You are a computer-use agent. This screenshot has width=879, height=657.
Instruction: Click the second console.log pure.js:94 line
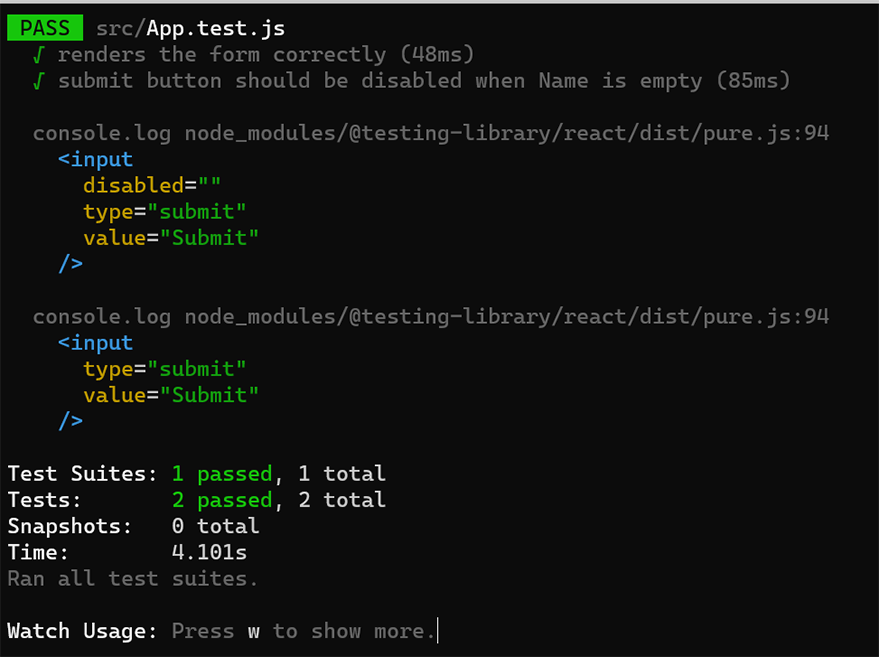point(431,317)
